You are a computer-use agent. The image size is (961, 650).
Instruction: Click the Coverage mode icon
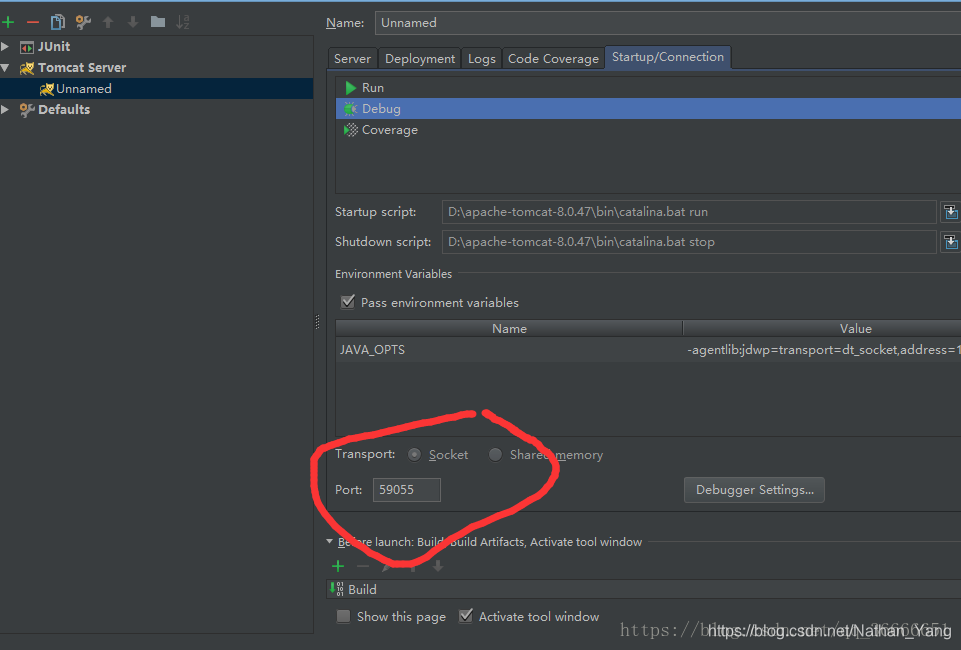pyautogui.click(x=351, y=130)
